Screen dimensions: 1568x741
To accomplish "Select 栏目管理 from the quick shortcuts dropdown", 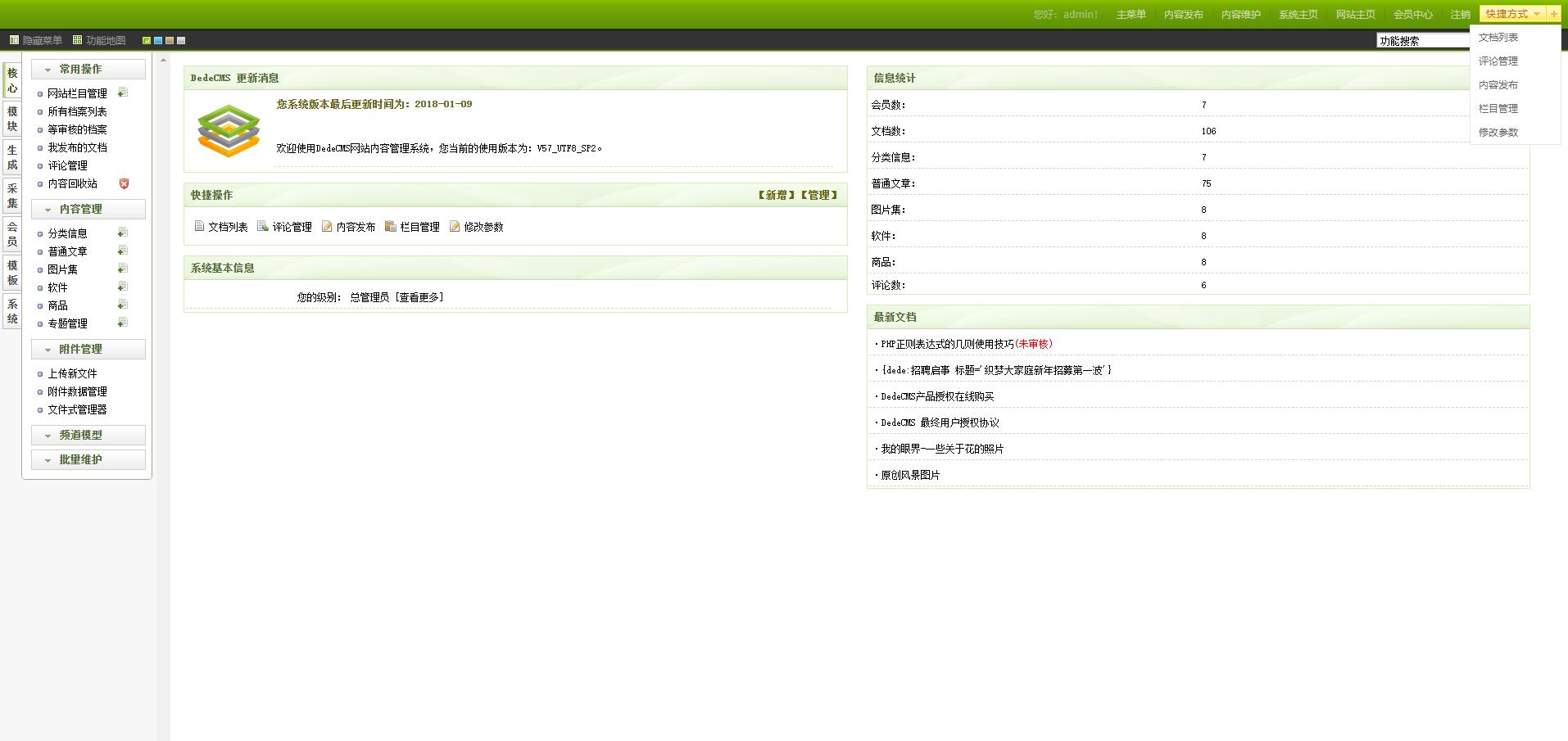I will (1498, 107).
